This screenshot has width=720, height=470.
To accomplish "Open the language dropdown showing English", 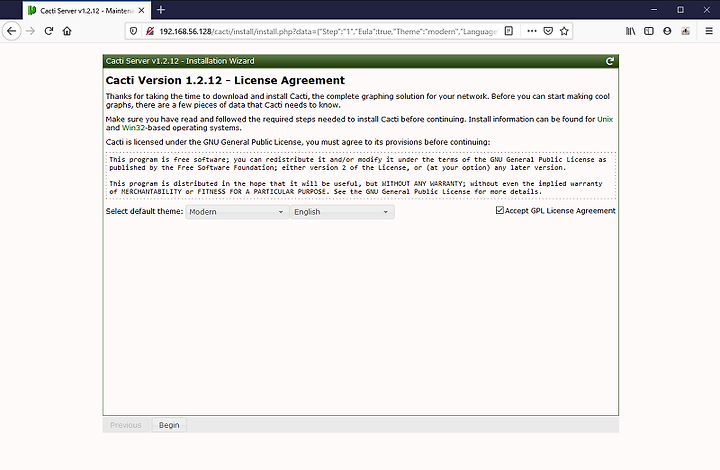I will 342,212.
